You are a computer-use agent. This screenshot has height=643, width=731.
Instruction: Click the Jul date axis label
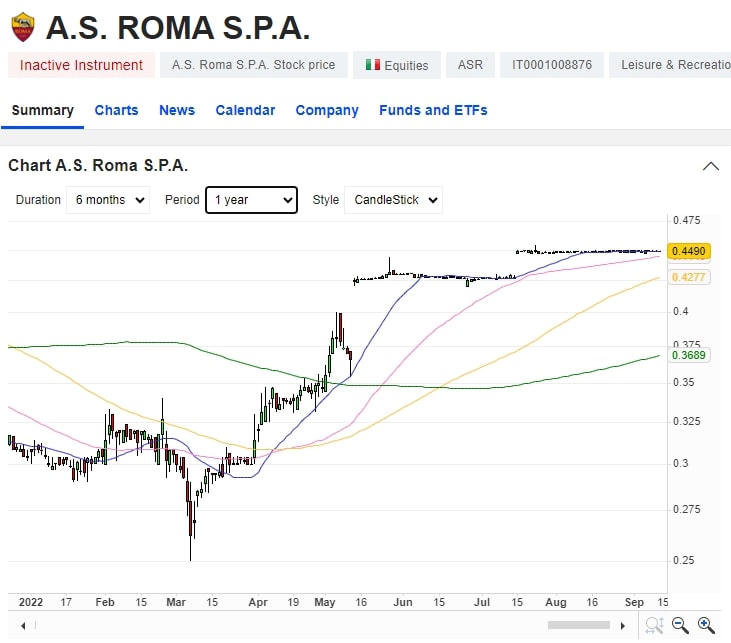(x=482, y=602)
